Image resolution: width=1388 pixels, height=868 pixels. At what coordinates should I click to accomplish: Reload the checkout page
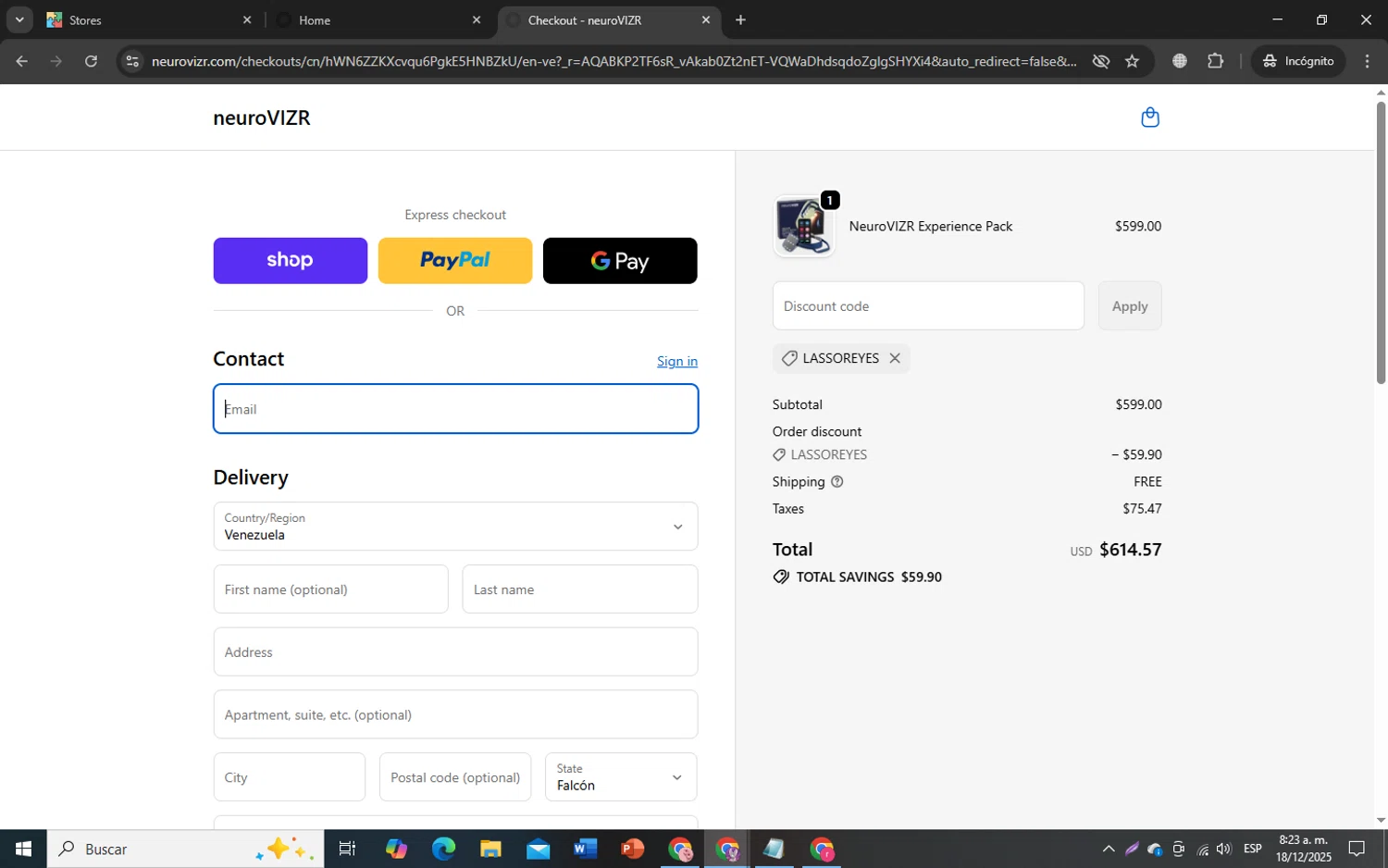[x=91, y=61]
